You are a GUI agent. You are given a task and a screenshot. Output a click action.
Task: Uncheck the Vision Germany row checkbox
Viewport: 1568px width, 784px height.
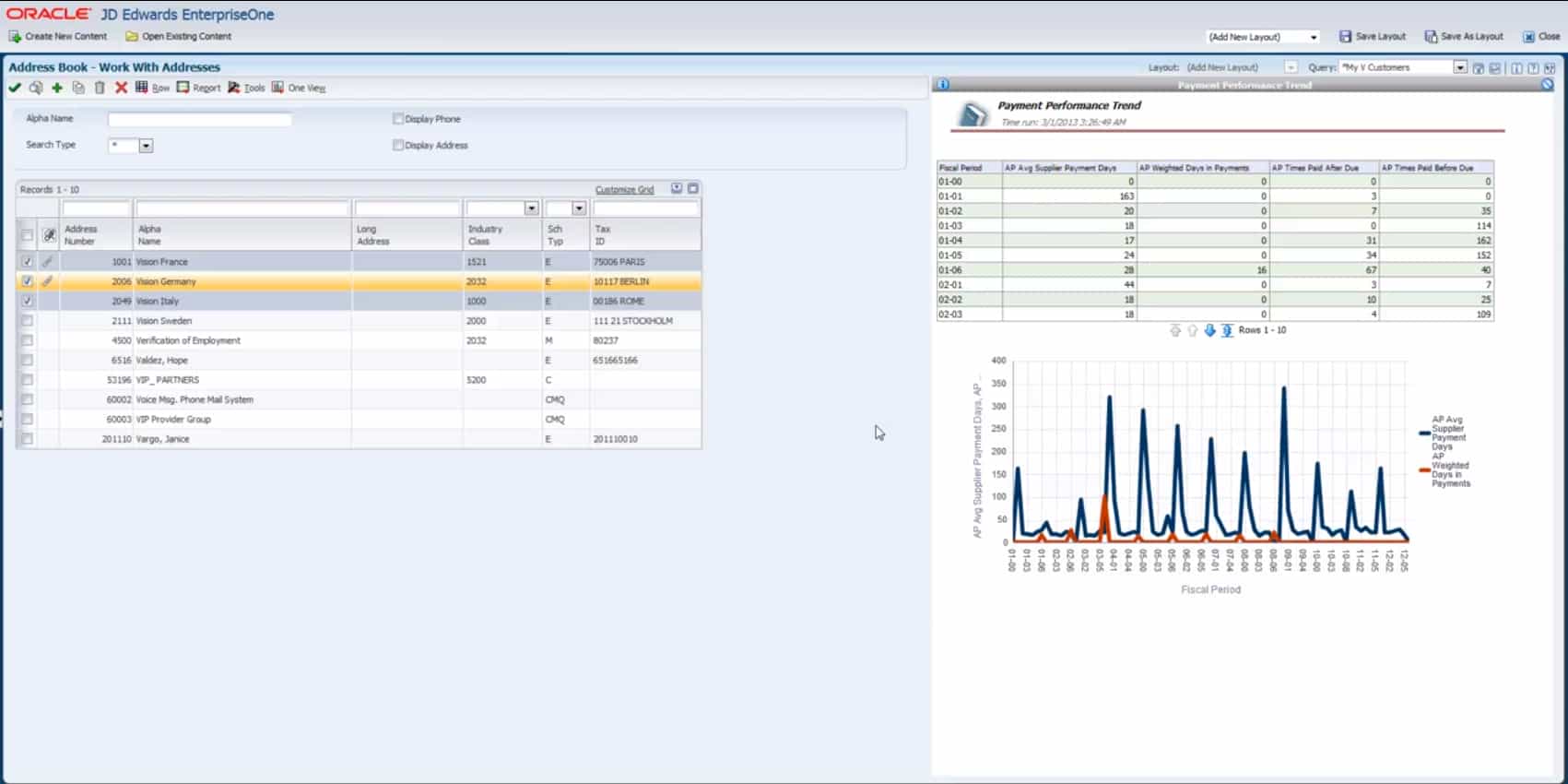tap(27, 281)
